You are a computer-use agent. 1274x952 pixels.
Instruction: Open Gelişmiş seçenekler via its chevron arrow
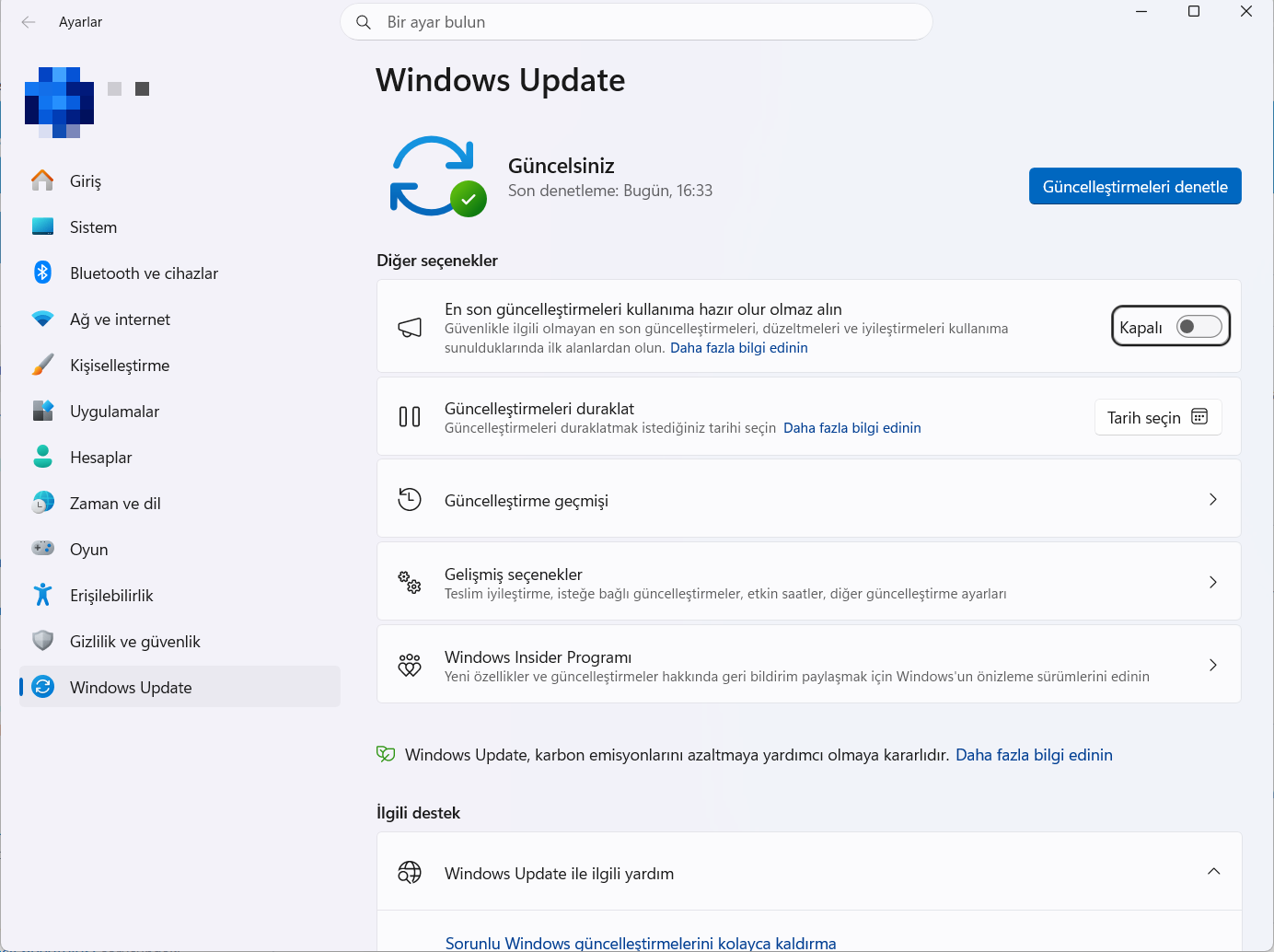point(1213,582)
